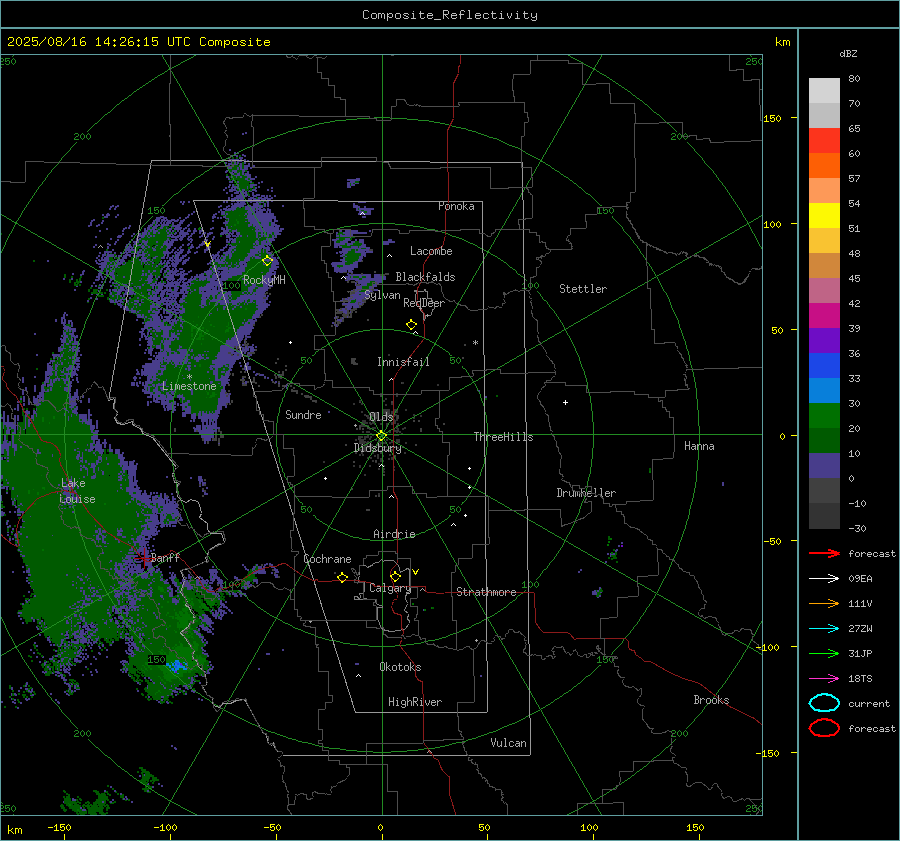Pick the green 31JP arrow icon

pos(824,653)
